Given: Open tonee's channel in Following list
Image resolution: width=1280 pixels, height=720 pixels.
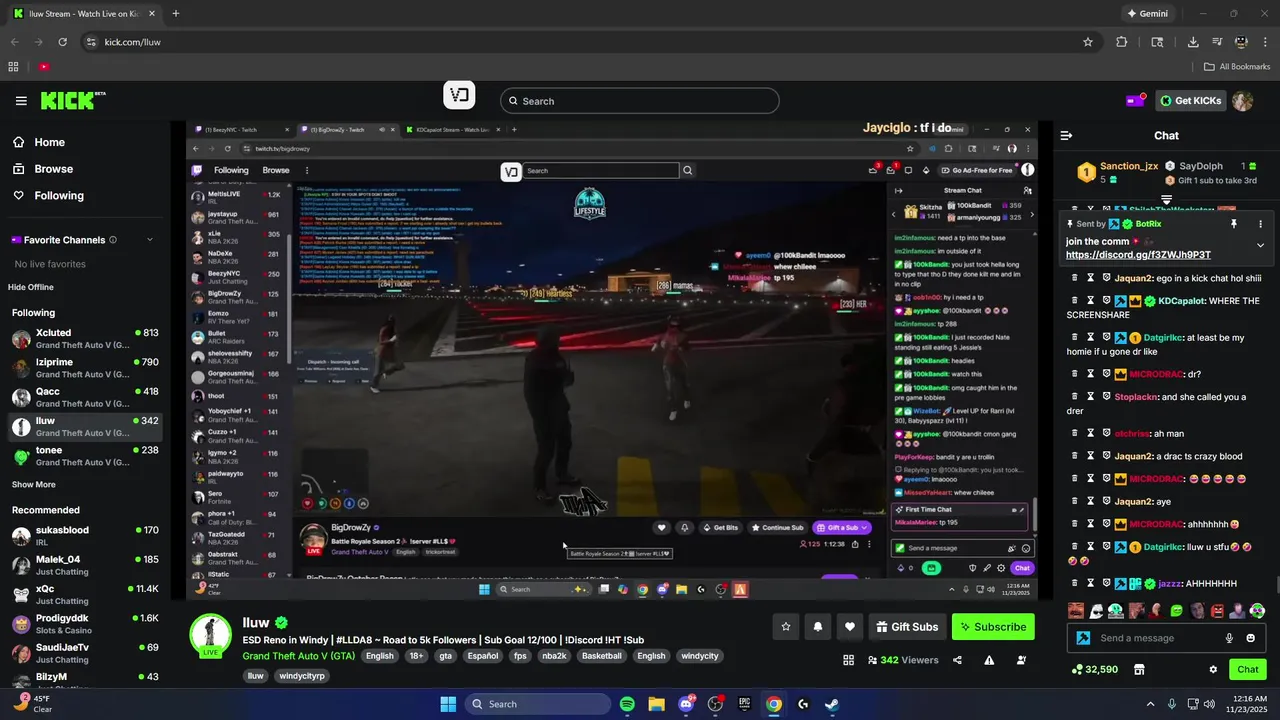Looking at the screenshot, I should (85, 456).
